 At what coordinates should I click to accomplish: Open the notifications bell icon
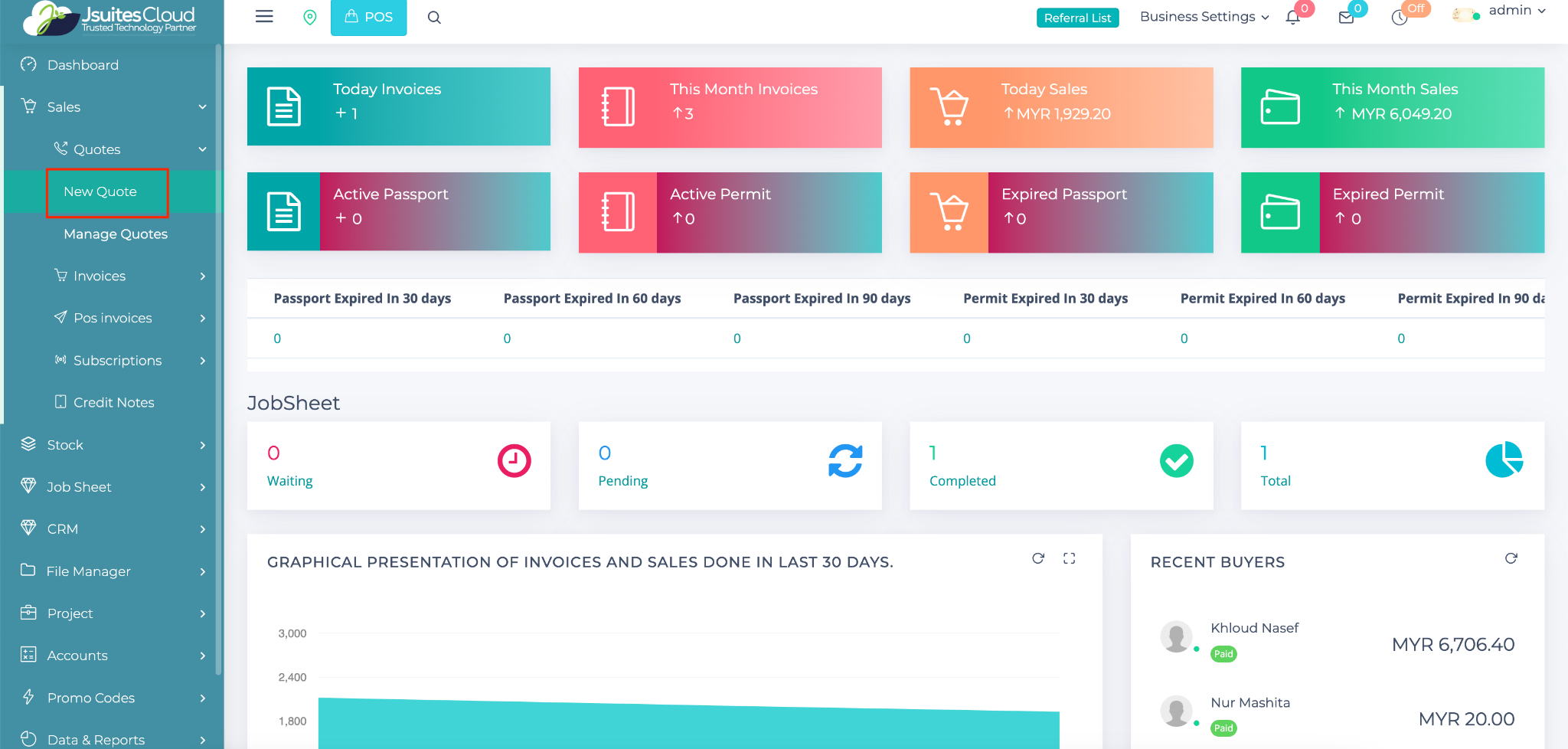[1293, 18]
